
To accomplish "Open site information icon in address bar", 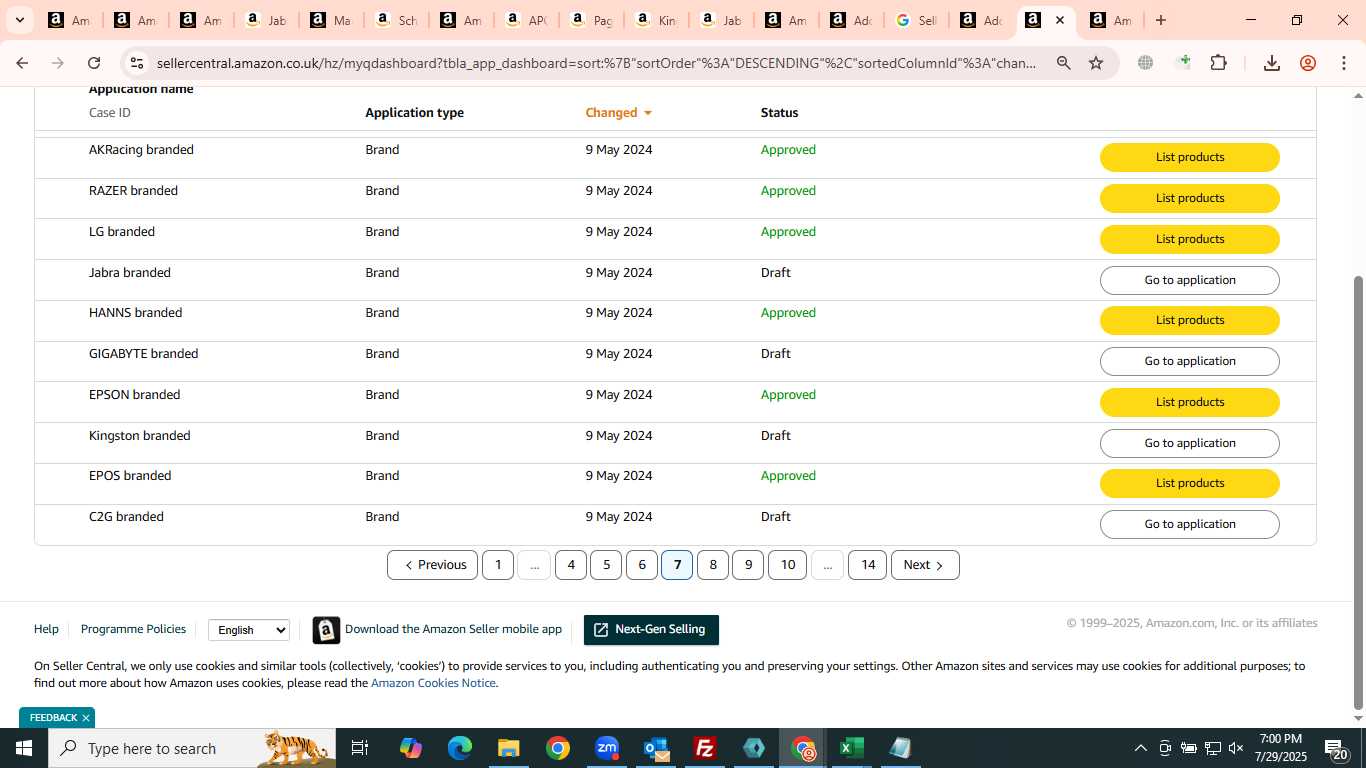I will pyautogui.click(x=137, y=63).
